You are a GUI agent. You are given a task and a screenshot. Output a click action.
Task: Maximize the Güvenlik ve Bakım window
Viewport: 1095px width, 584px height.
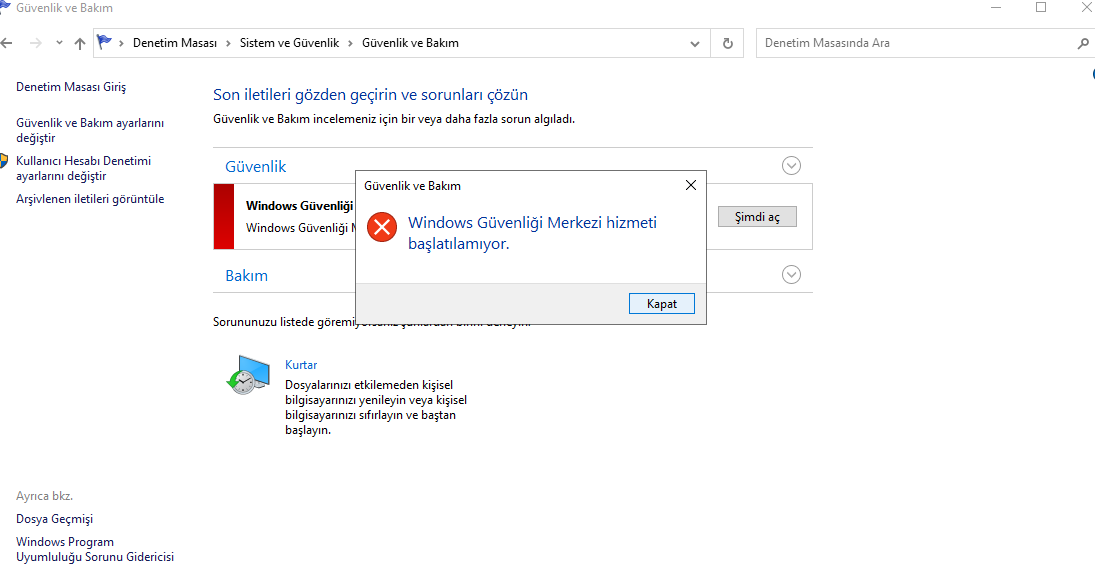[1041, 8]
